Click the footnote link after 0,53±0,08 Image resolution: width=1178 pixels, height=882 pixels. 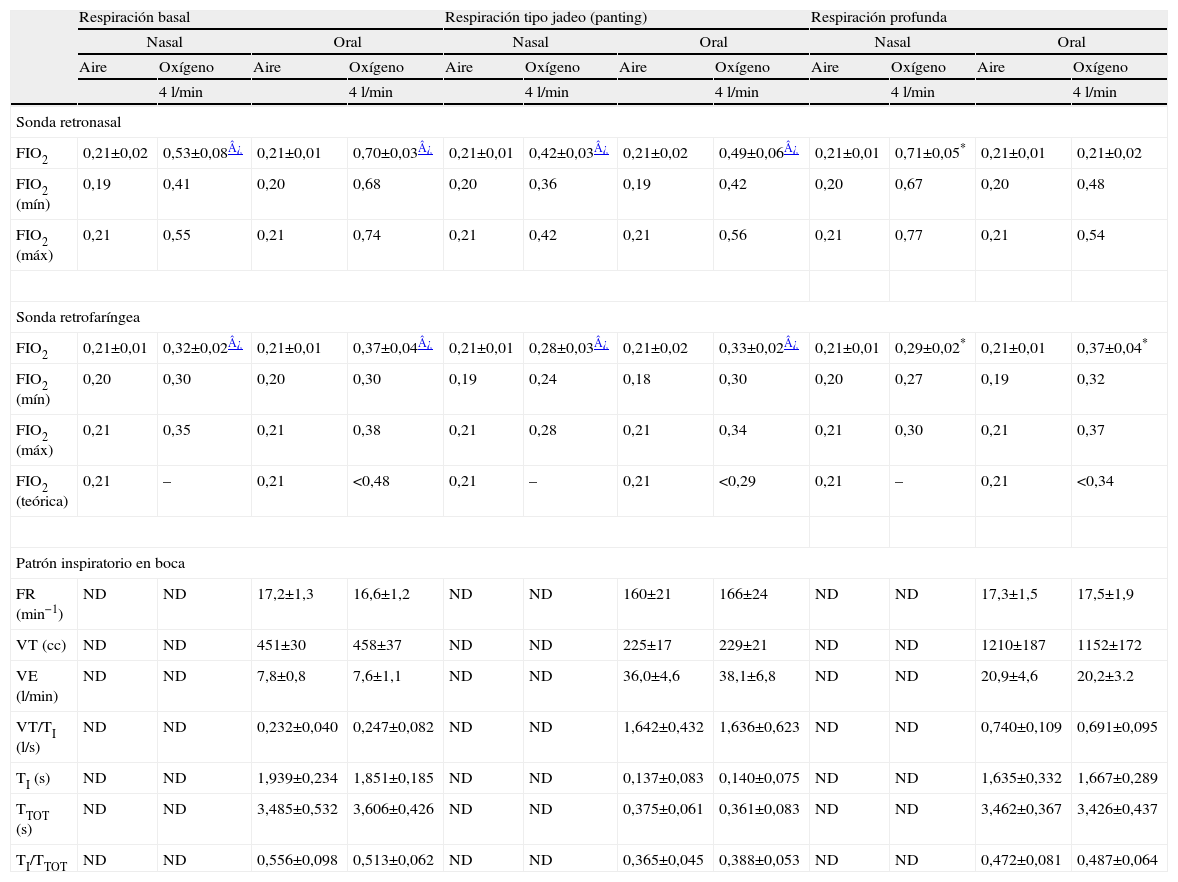coord(234,149)
